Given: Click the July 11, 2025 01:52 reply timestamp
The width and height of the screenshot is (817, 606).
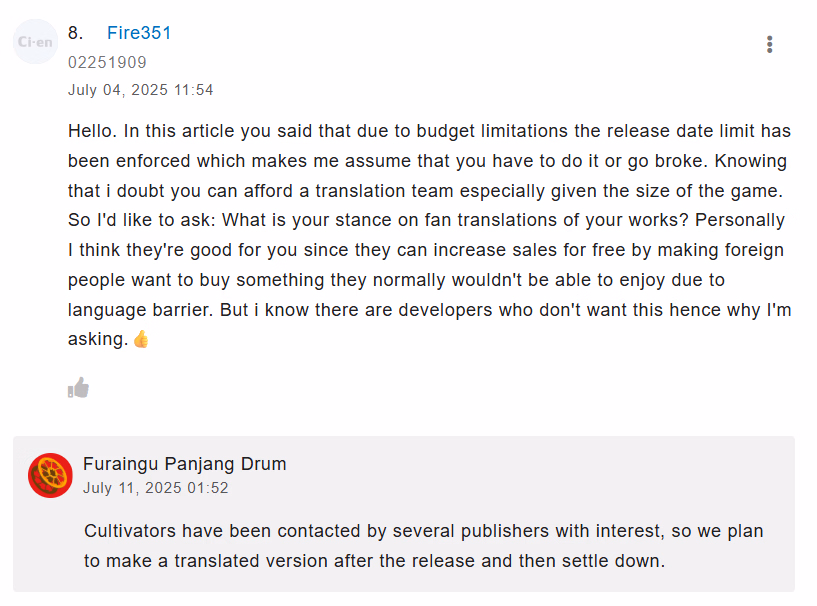Looking at the screenshot, I should click(x=155, y=488).
